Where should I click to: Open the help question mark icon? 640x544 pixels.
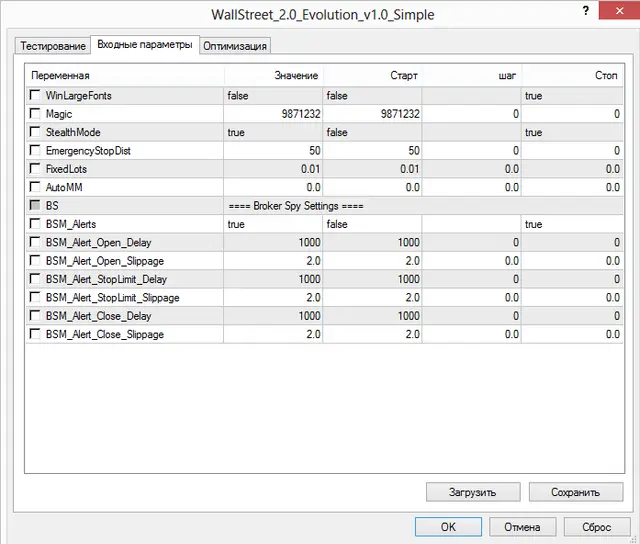[586, 11]
